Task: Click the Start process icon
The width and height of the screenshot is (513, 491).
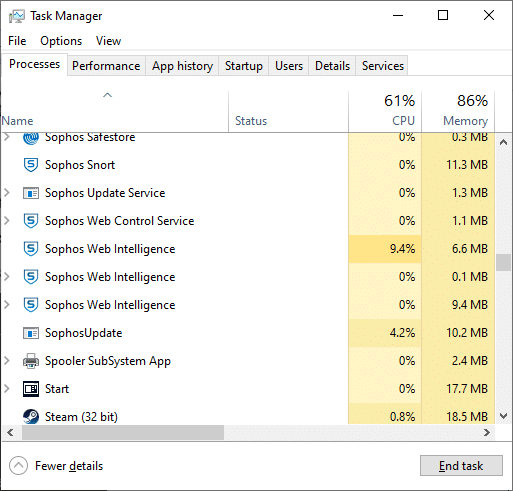Action: click(31, 389)
